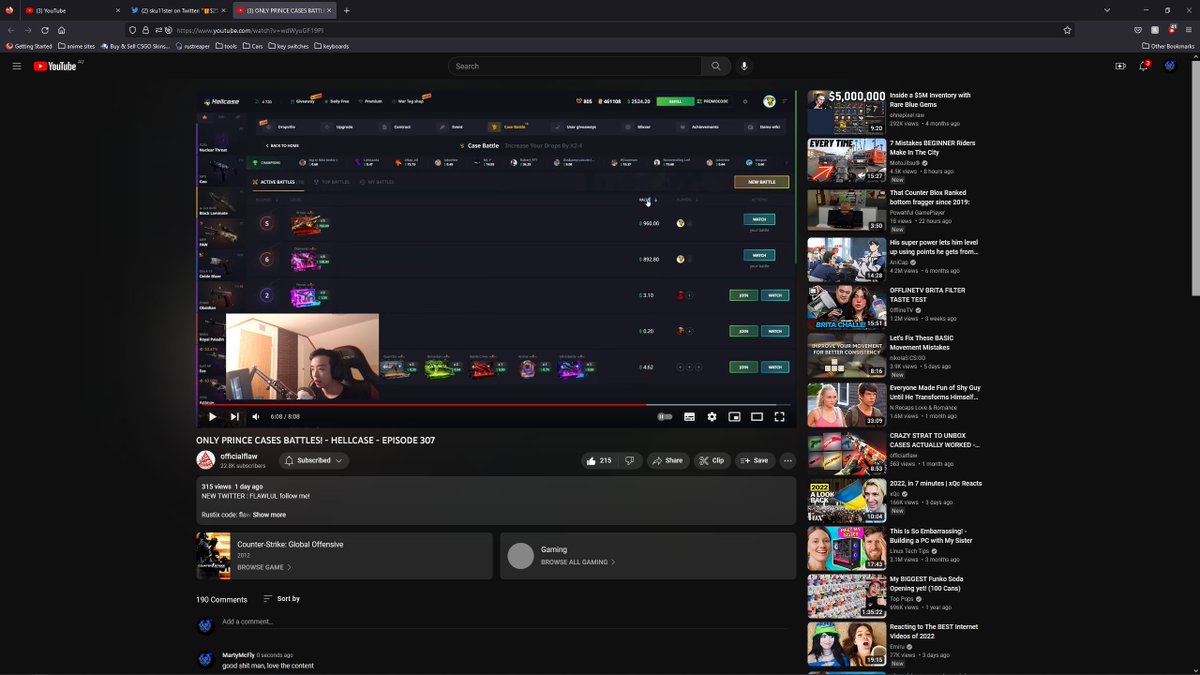1200x675 pixels.
Task: Select the ONLY PRINCE CASES BATTLES tab
Action: point(283,10)
